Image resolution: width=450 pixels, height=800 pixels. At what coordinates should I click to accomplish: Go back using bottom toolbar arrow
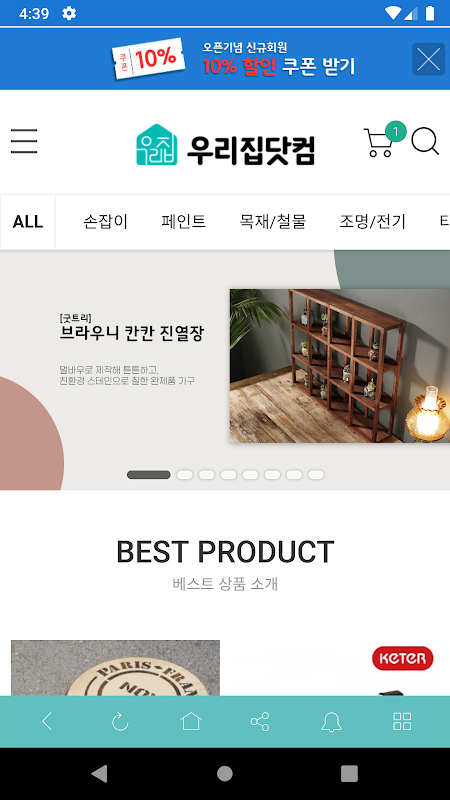[x=47, y=721]
